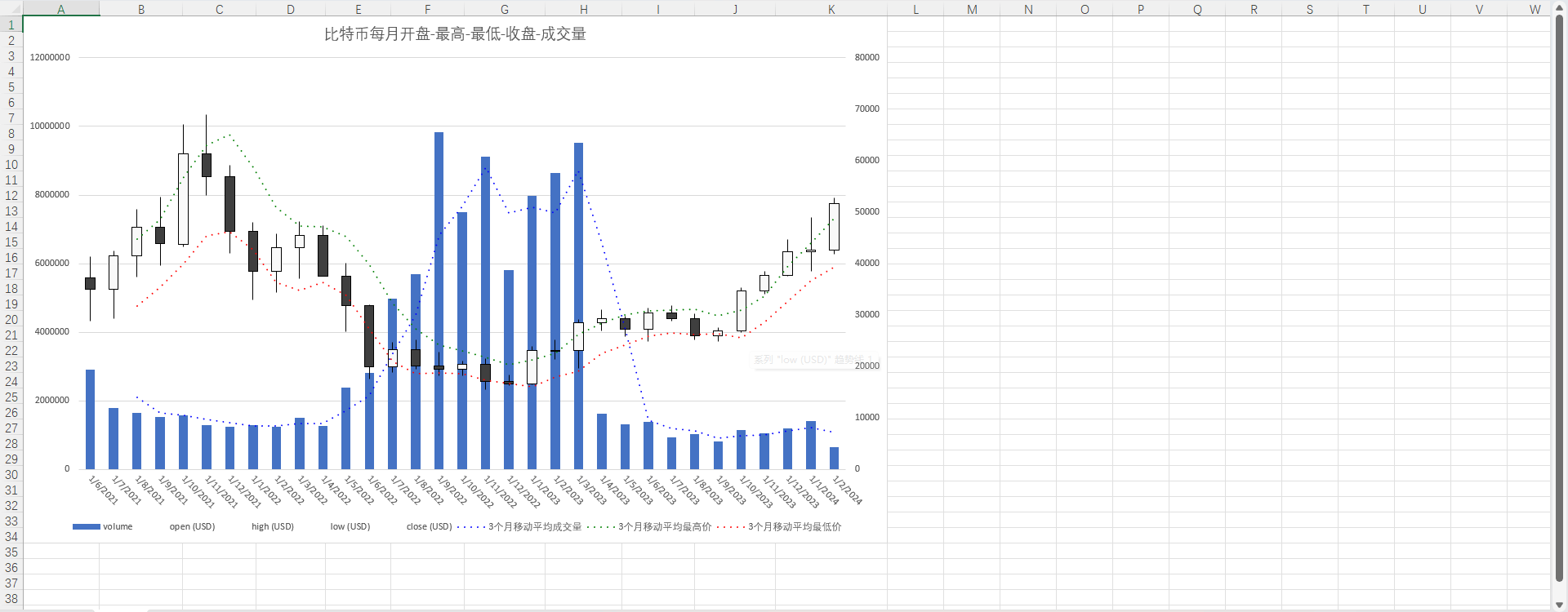Select column M header
This screenshot has width=1568, height=612.
(x=972, y=9)
